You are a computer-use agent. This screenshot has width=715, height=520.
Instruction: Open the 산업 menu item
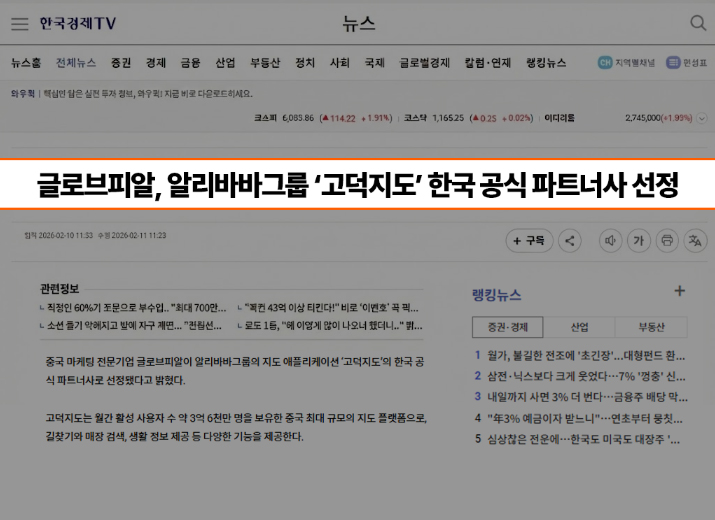[x=225, y=62]
